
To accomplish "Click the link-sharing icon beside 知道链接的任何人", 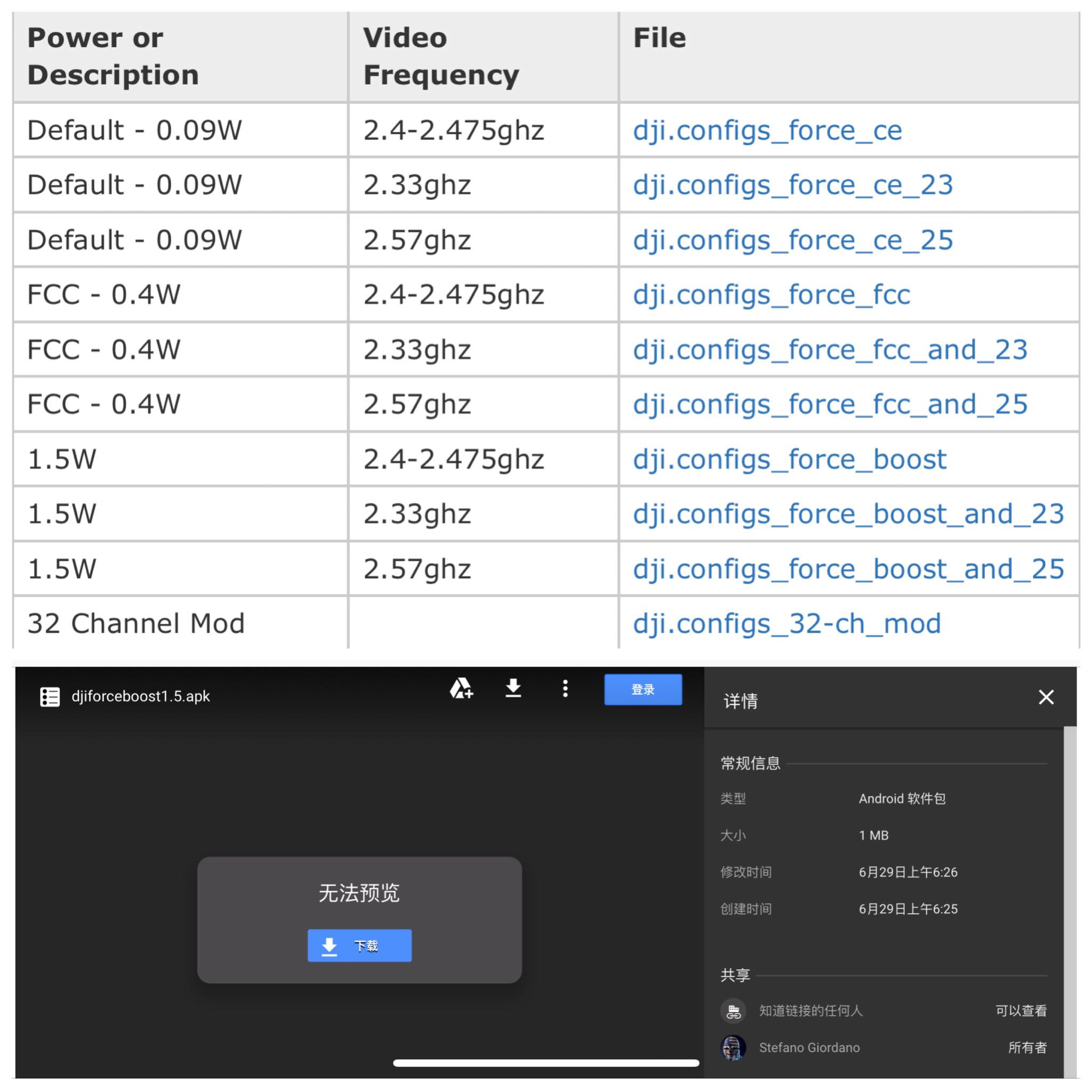I will [x=734, y=1010].
